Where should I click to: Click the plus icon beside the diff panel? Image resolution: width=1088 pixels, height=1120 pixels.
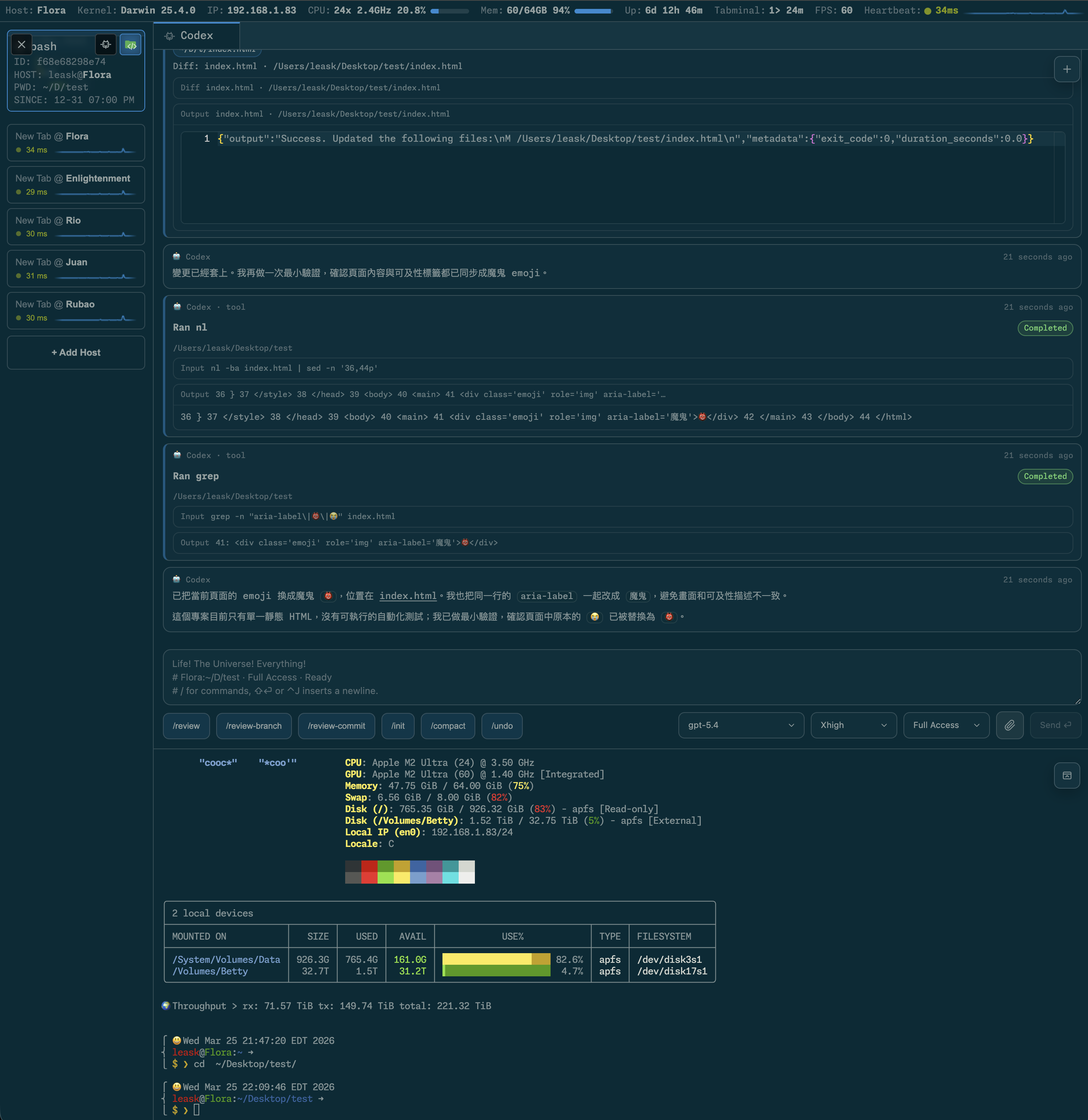[1066, 69]
